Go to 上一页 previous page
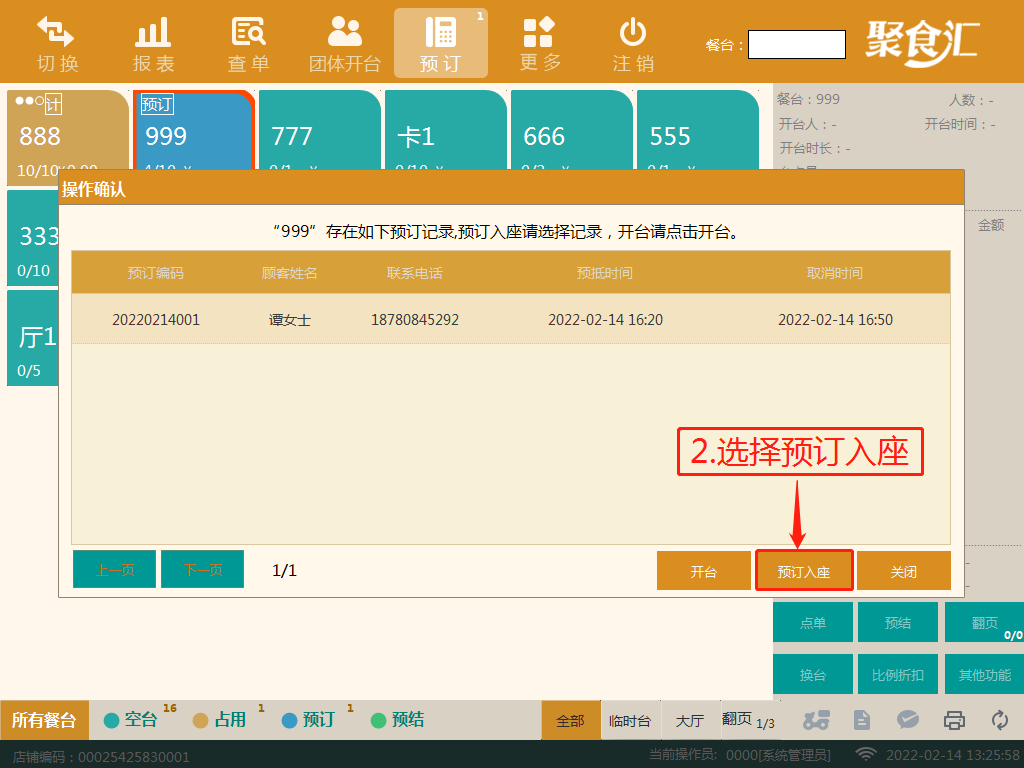 [114, 569]
